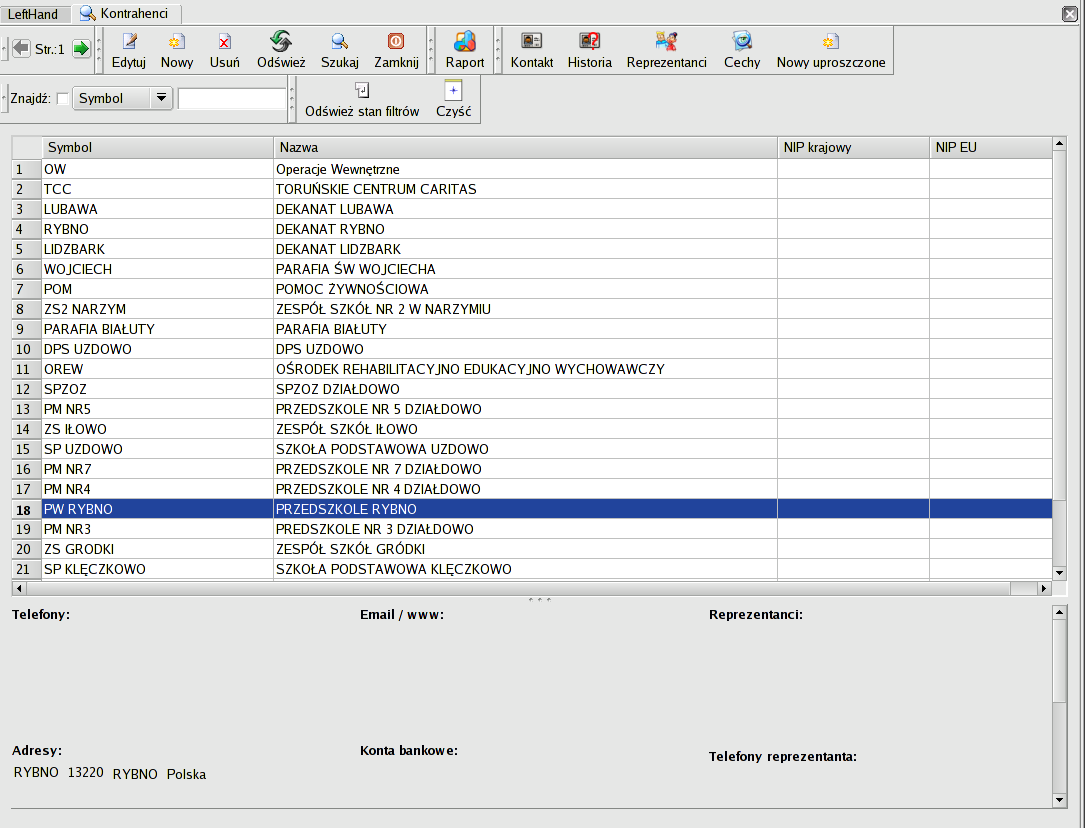Select PRZEDSZKOLE NR 4 DZIAŁDOWO row

point(533,490)
